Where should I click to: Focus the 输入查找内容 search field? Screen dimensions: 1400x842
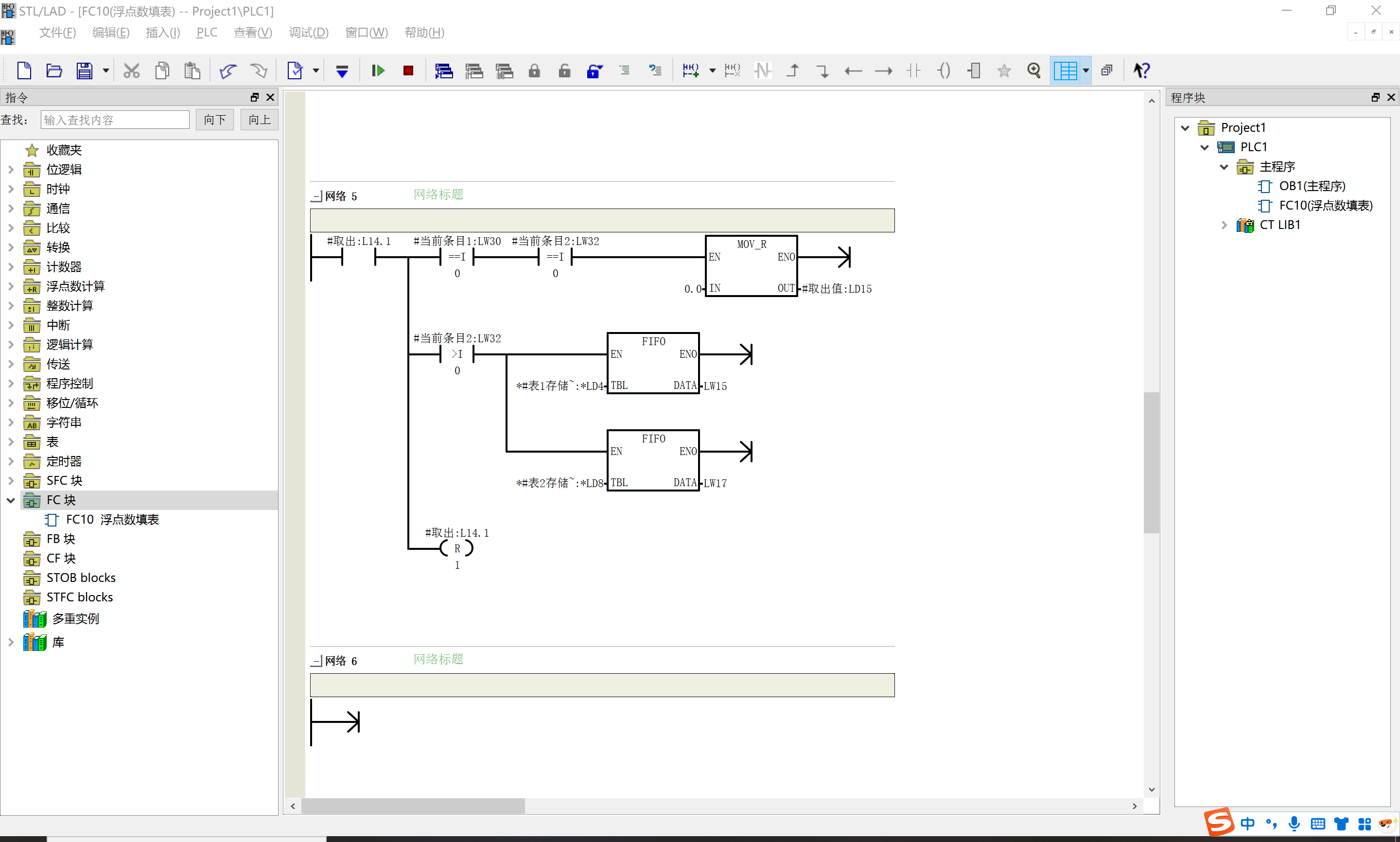pyautogui.click(x=115, y=120)
